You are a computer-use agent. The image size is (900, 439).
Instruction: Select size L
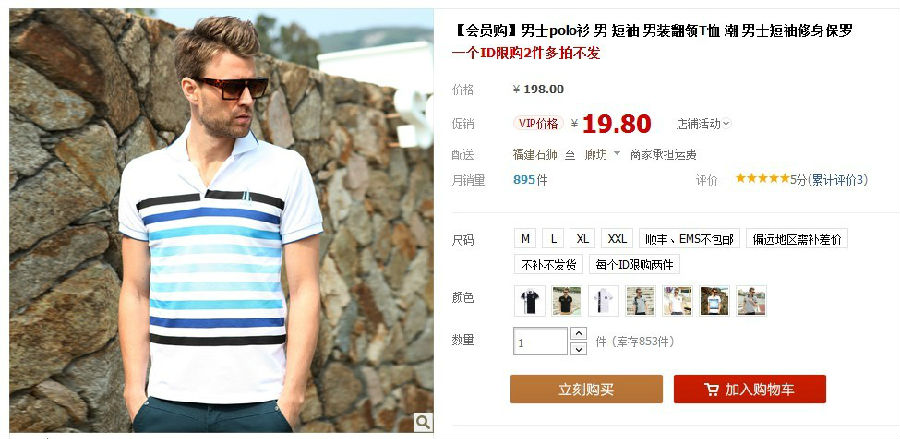[553, 238]
